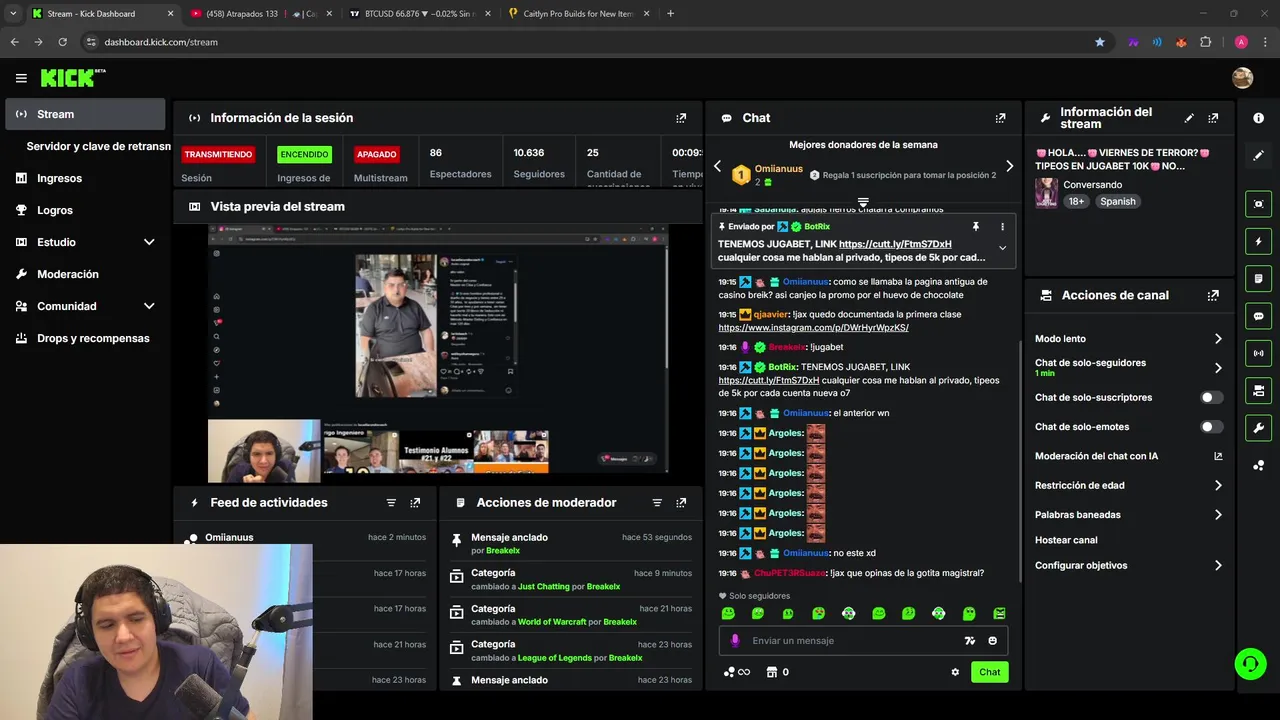Click the three-dots bubbles icon at bottom of right sidebar
This screenshot has width=1280, height=720.
(x=1258, y=465)
